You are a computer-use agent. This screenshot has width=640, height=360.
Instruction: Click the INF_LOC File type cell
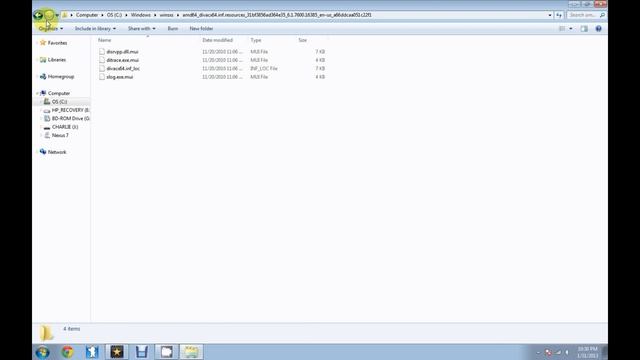pos(264,69)
